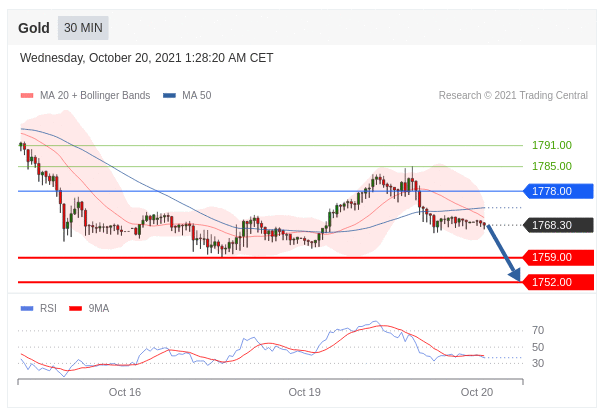Click the Gold chart title
The image size is (598, 409).
click(x=34, y=28)
